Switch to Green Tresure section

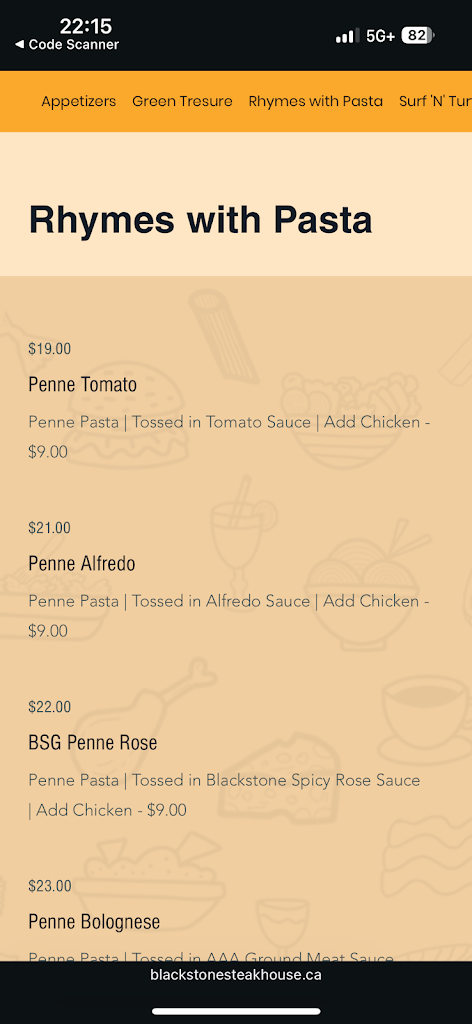point(182,101)
